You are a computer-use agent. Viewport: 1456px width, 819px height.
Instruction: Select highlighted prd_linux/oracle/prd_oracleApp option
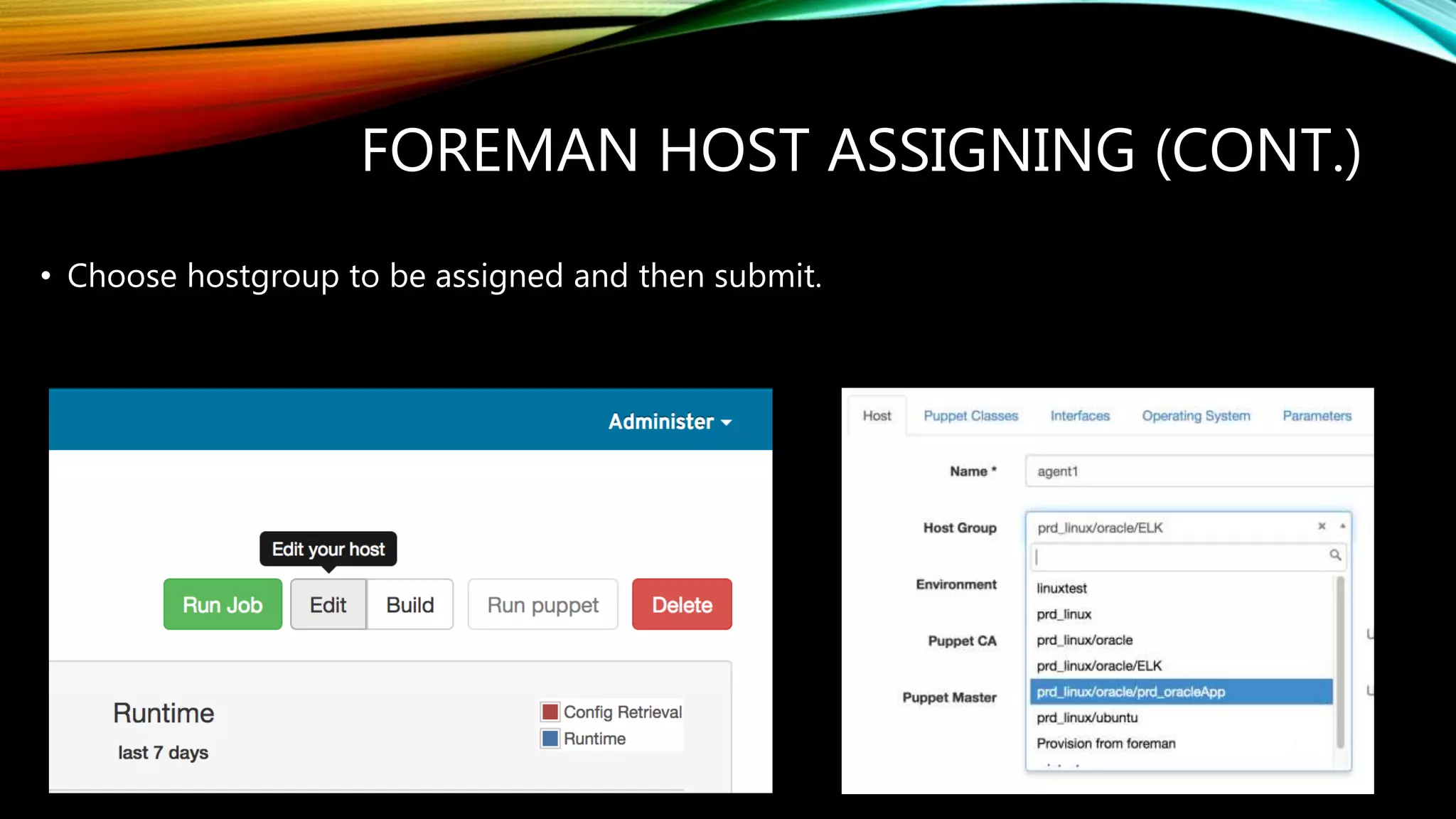[x=1181, y=692]
